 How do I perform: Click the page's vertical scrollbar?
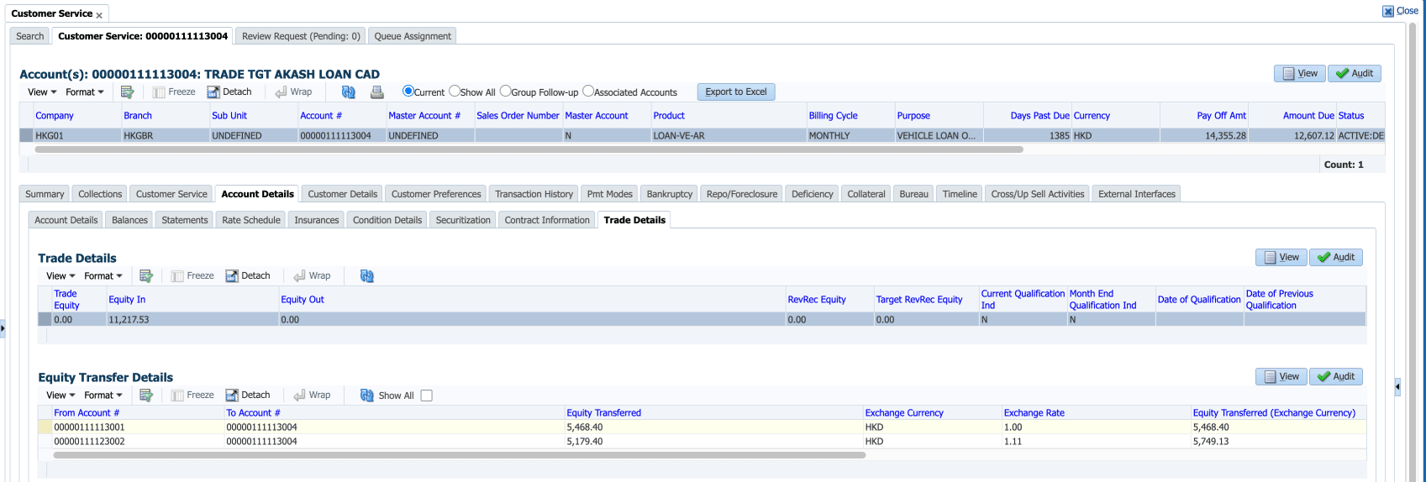coord(1412,250)
